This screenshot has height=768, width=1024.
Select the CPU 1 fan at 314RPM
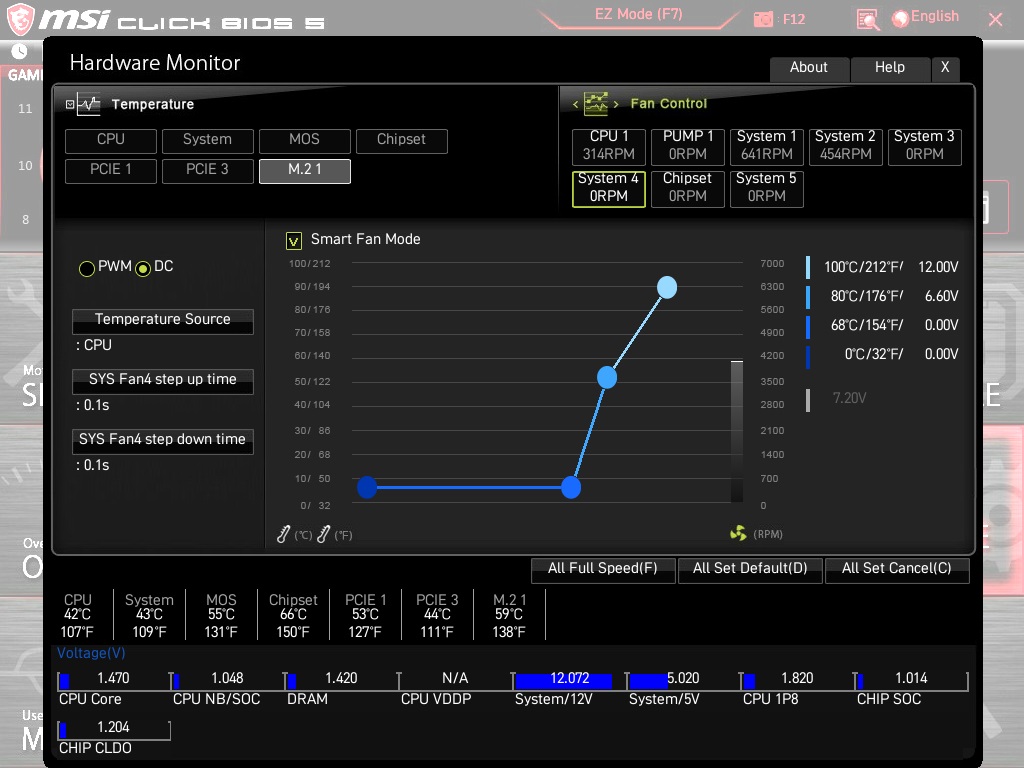click(609, 146)
